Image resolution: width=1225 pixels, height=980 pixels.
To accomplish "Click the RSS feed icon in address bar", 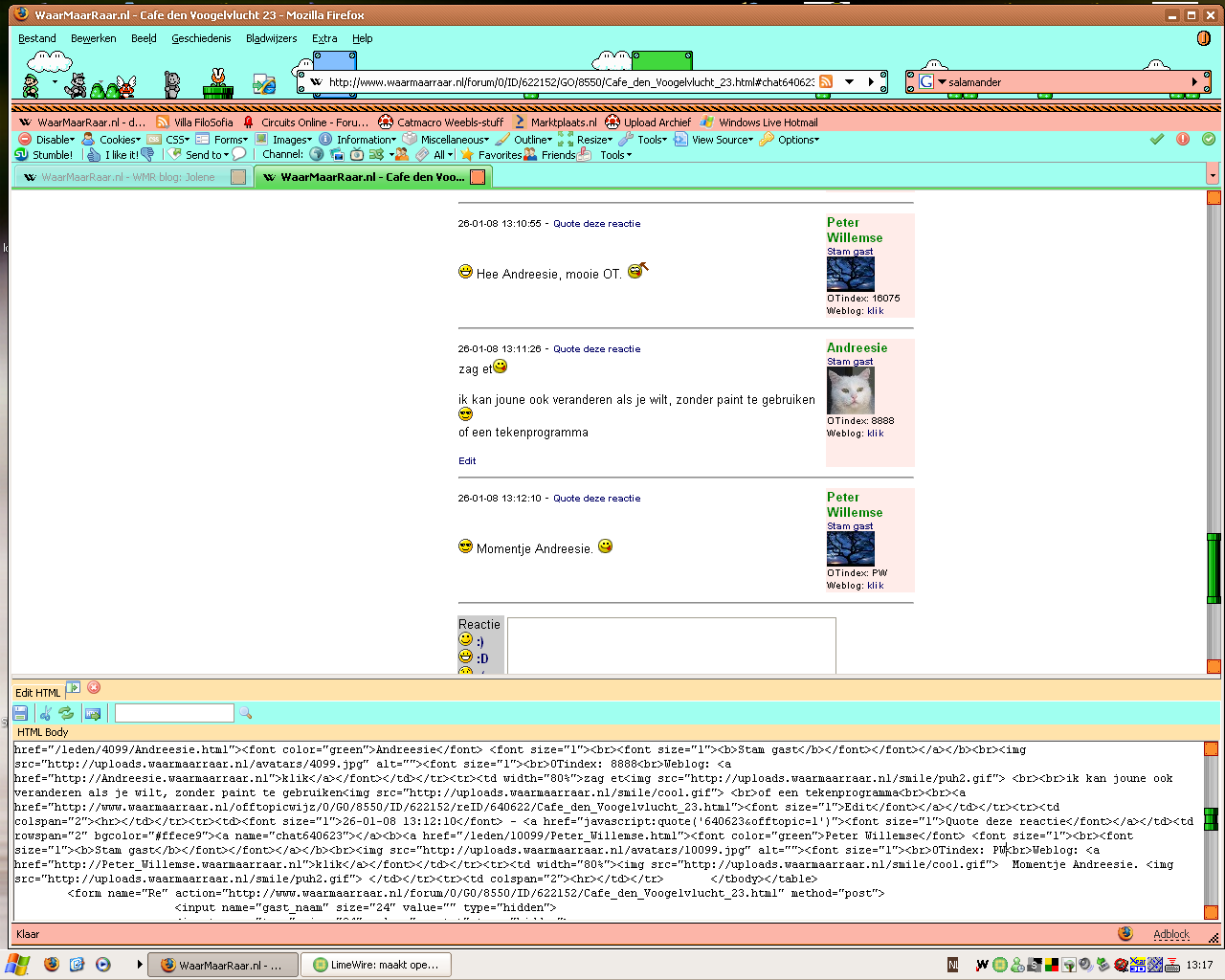I will tap(826, 82).
